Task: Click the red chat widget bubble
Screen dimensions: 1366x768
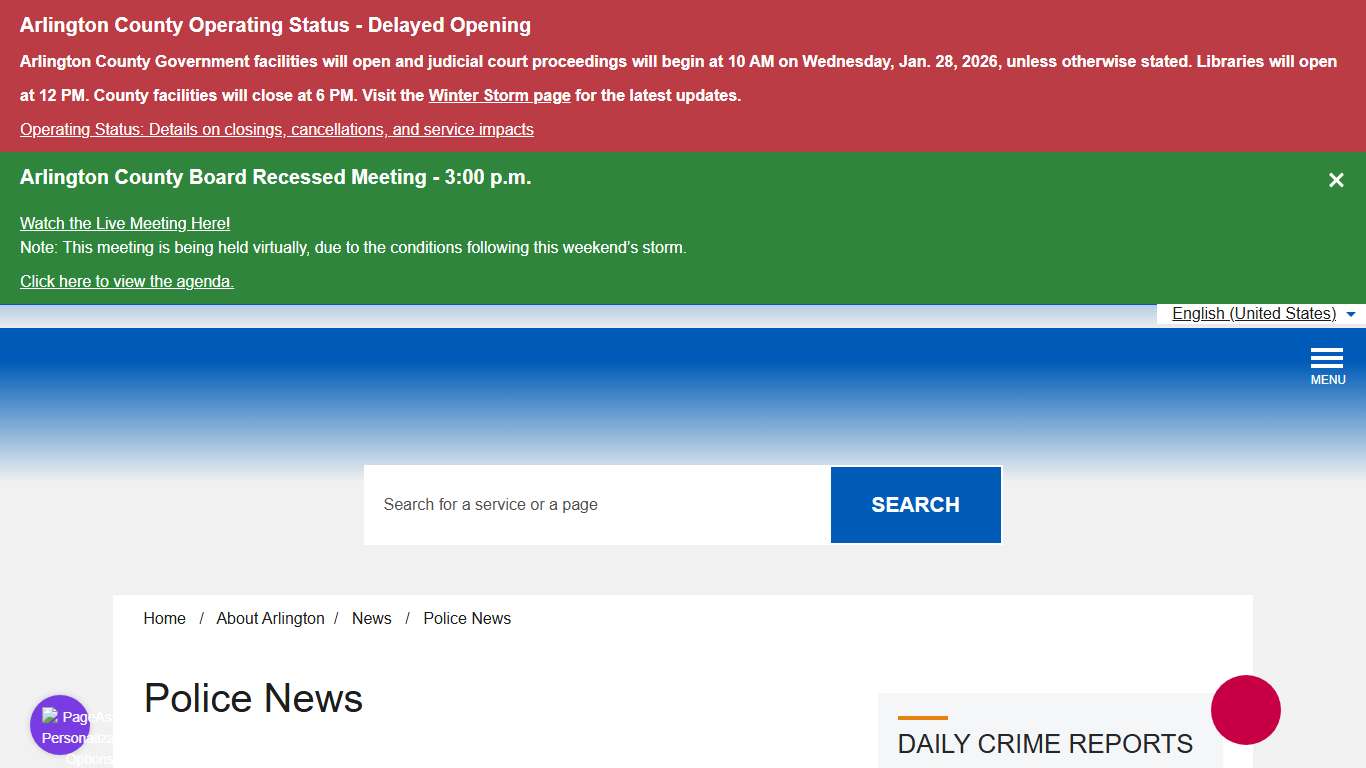Action: click(x=1245, y=710)
